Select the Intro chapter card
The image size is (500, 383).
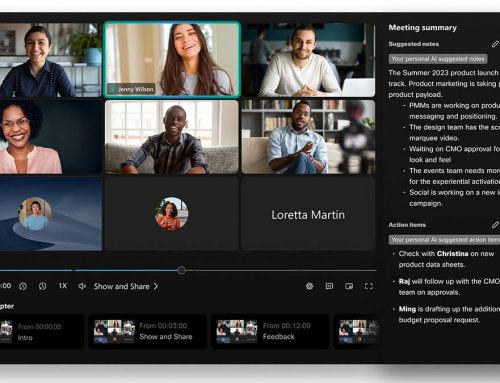41,332
